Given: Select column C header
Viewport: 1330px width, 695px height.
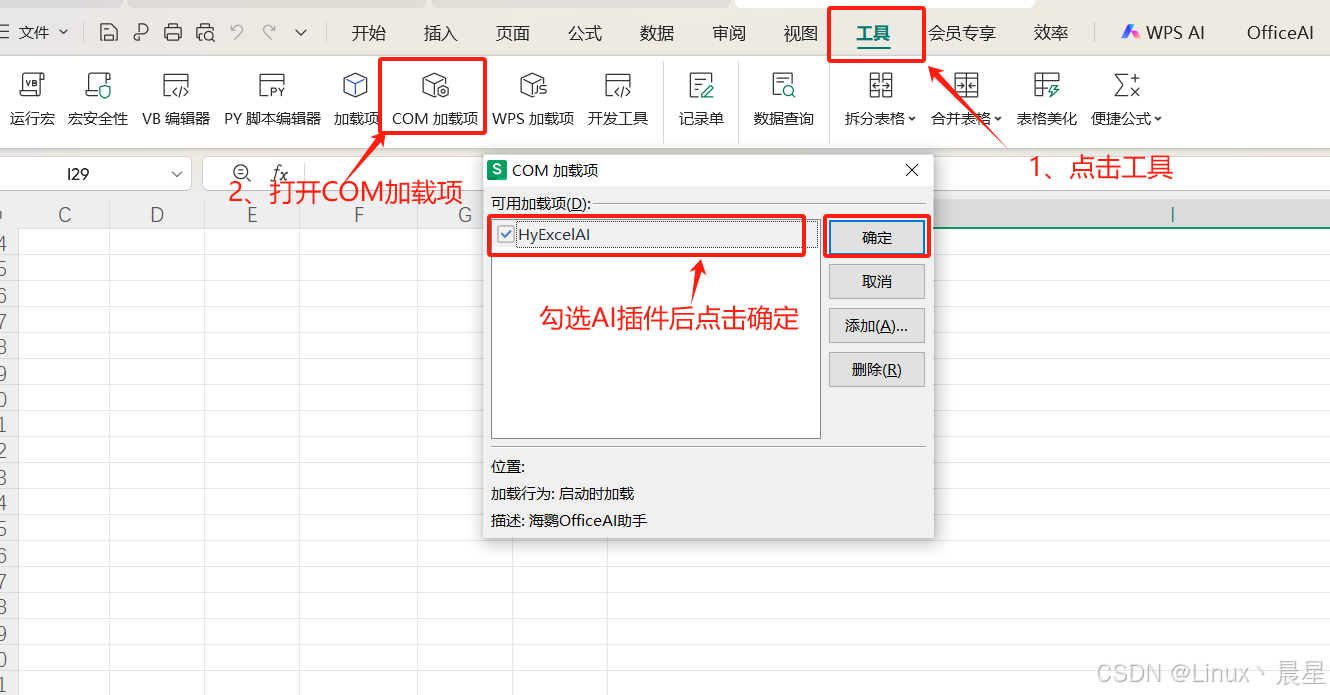Looking at the screenshot, I should click(65, 214).
